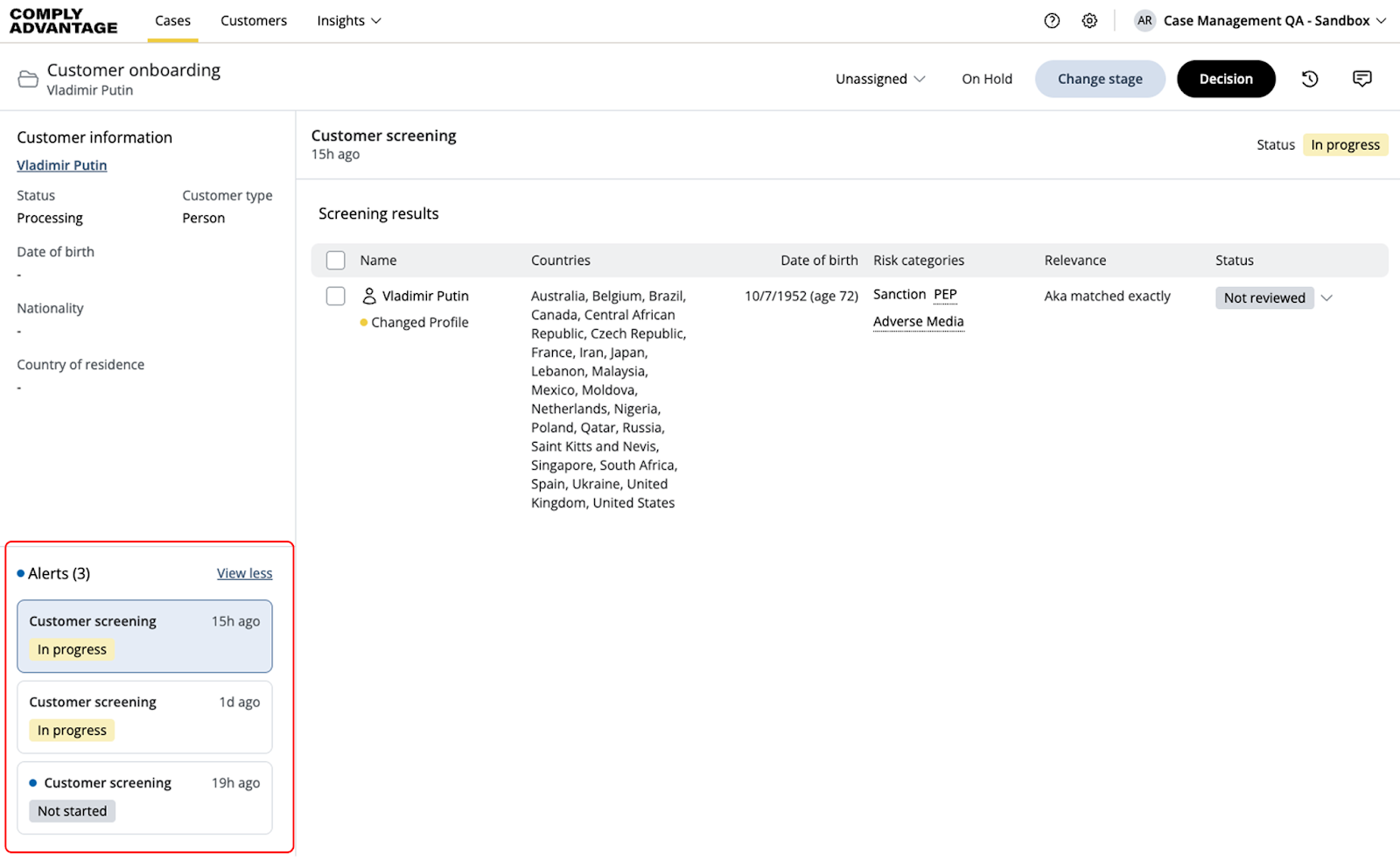Expand the Unassigned assignee dropdown
1400x861 pixels.
click(x=880, y=79)
